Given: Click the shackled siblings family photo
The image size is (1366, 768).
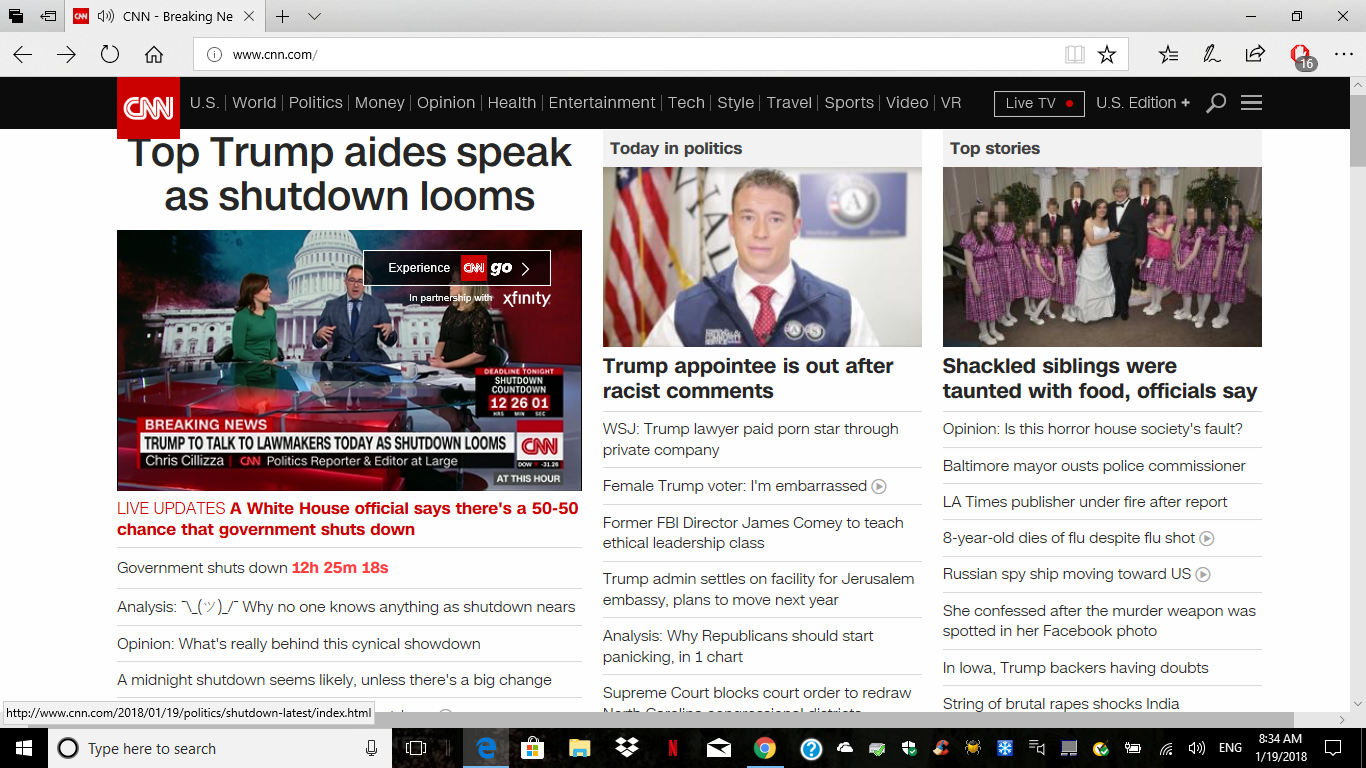Looking at the screenshot, I should 1102,257.
